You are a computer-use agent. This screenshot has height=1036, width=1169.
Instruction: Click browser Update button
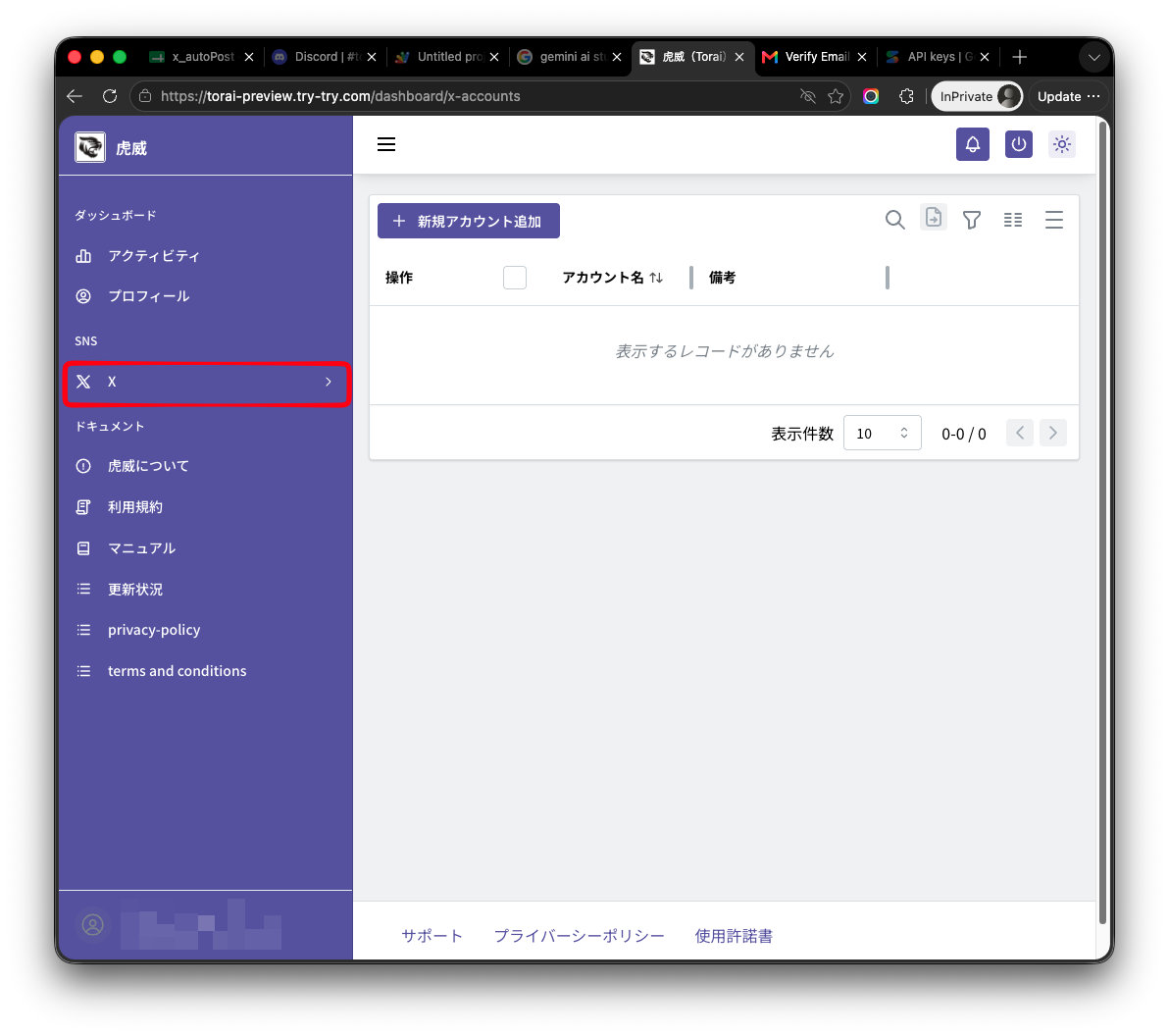(1068, 96)
